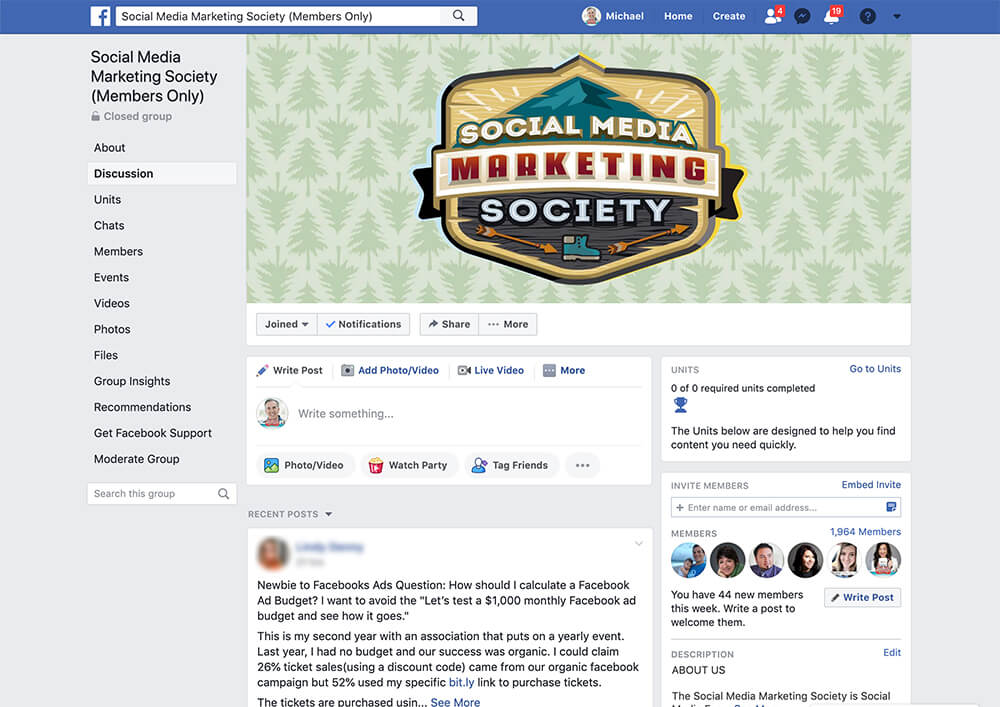Open Get Facebook Support

152,433
